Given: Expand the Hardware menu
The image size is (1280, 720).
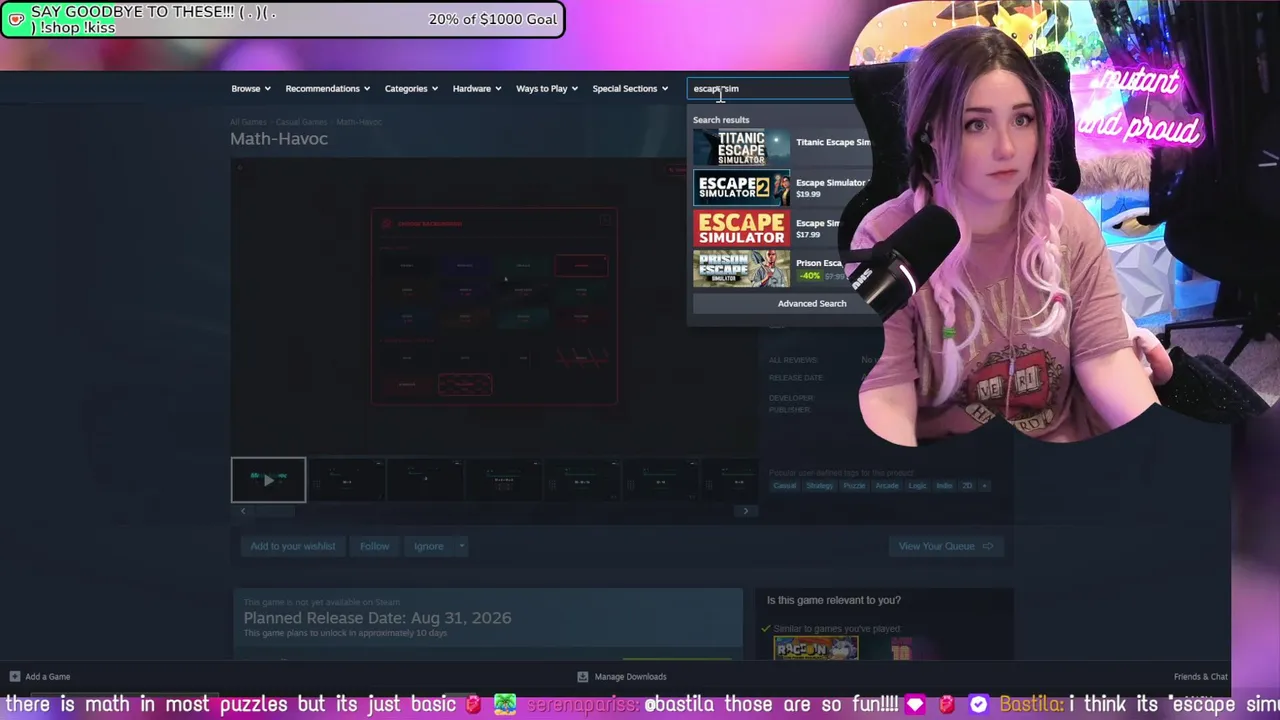Looking at the screenshot, I should [477, 89].
